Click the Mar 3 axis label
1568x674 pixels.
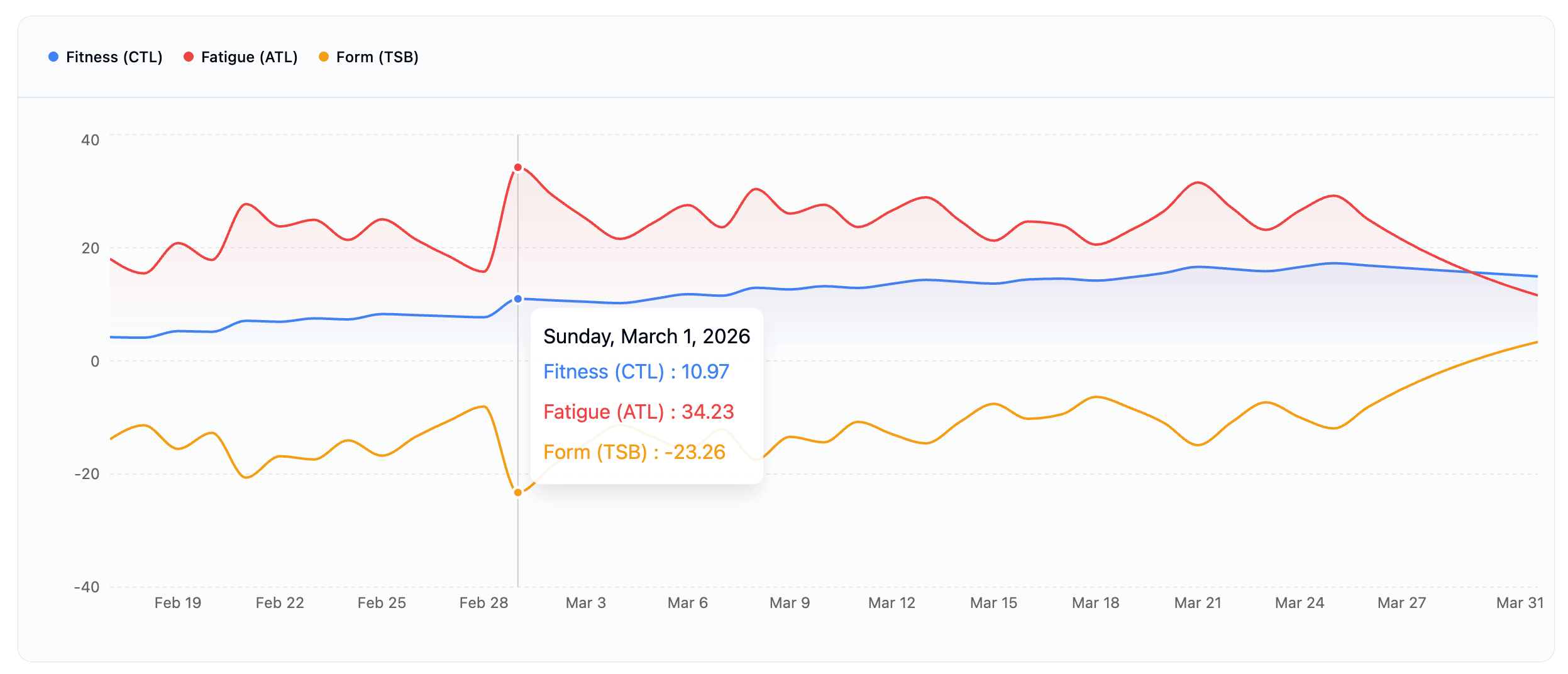(585, 603)
